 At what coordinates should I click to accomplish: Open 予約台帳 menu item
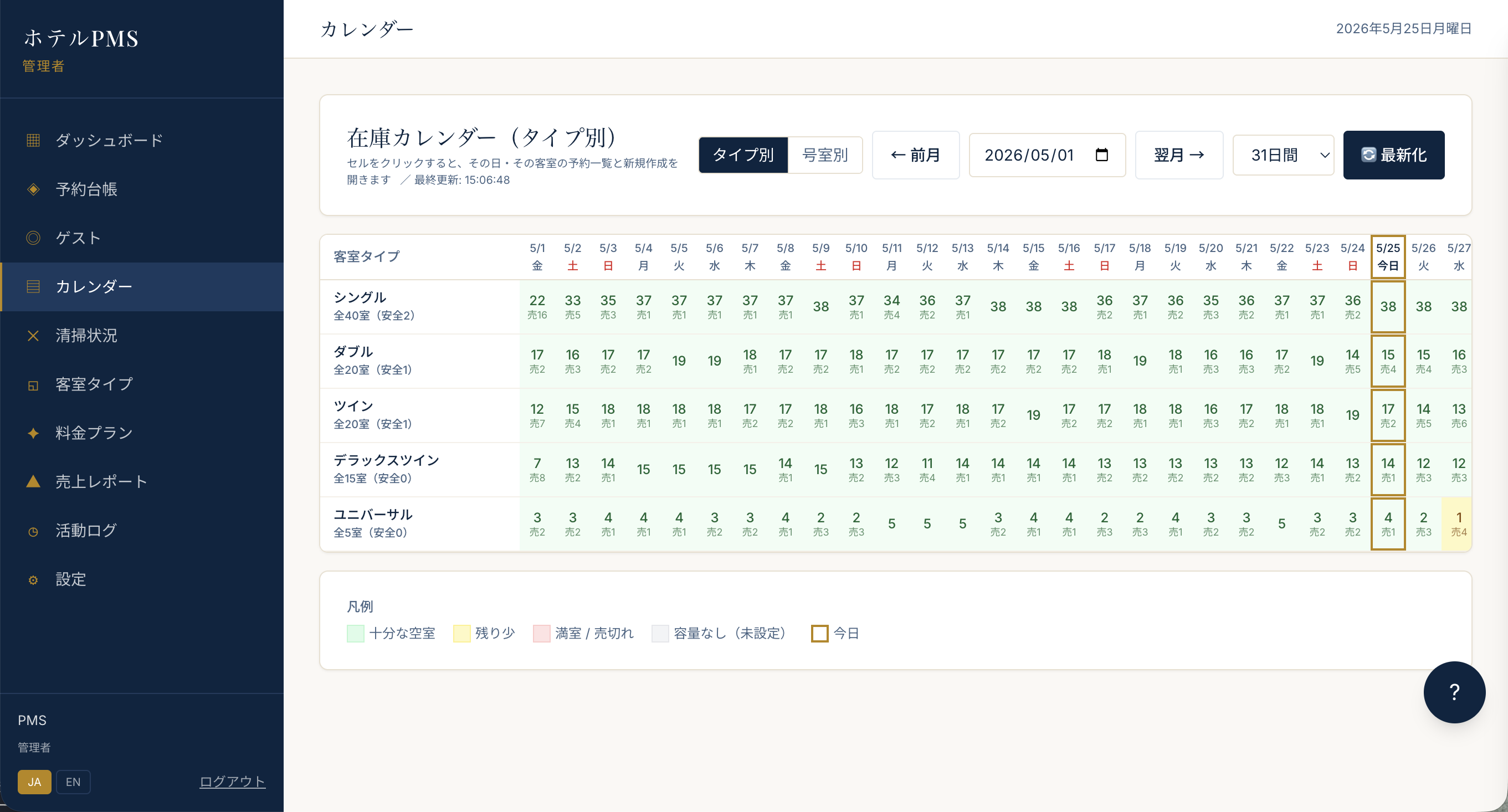(142, 189)
